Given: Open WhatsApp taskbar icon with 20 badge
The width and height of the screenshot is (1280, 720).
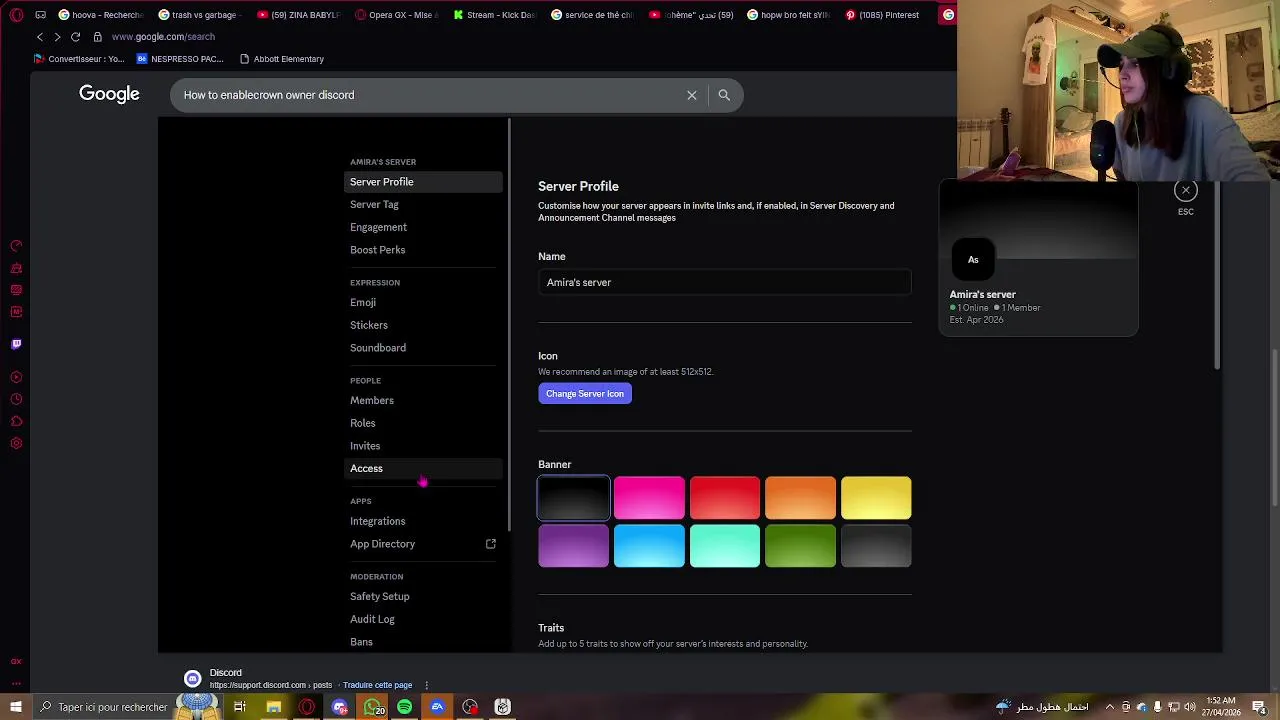Looking at the screenshot, I should (372, 707).
